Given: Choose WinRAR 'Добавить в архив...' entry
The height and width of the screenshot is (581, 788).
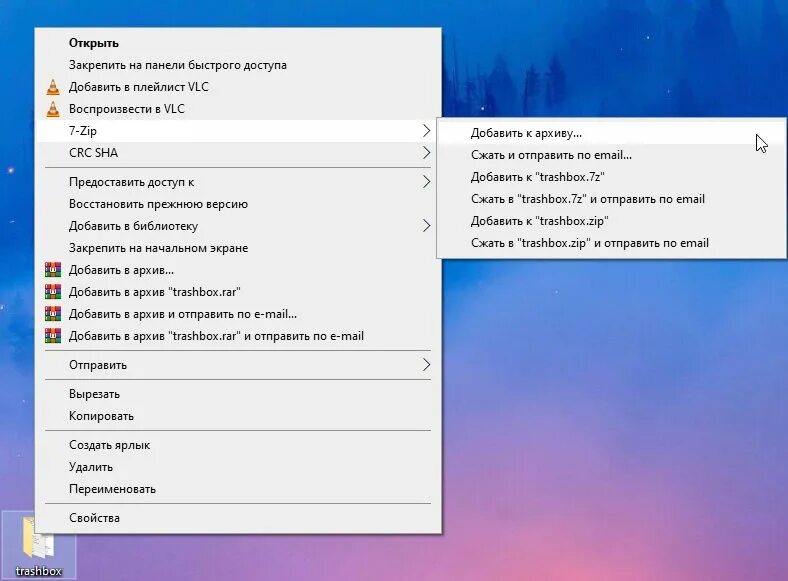Looking at the screenshot, I should click(238, 270).
